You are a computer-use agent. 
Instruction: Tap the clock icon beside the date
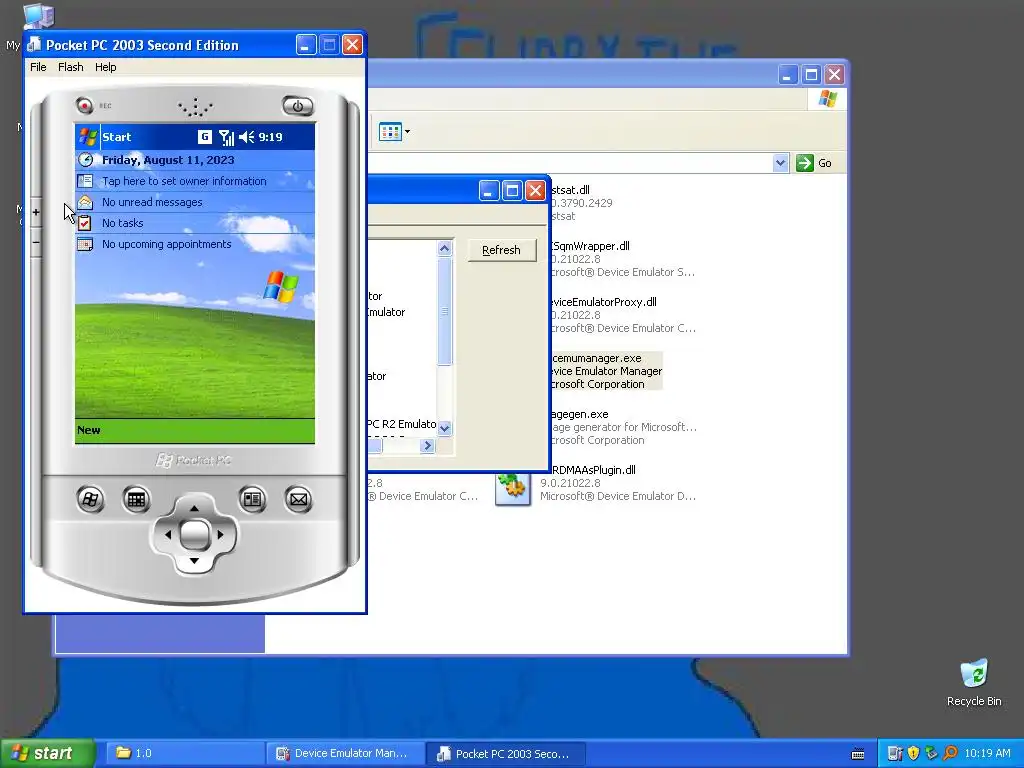(x=86, y=159)
